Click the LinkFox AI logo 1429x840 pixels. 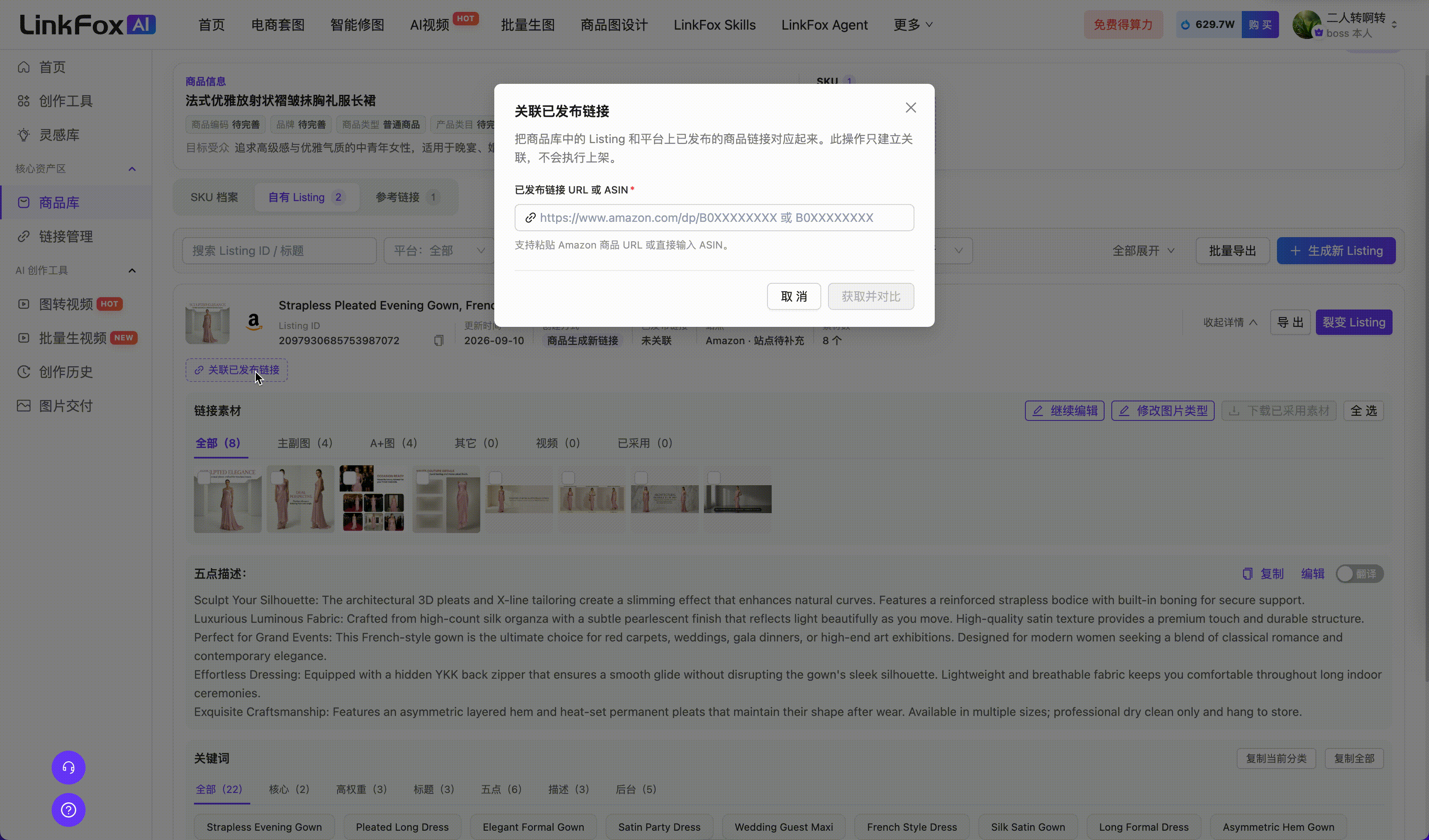pos(88,25)
